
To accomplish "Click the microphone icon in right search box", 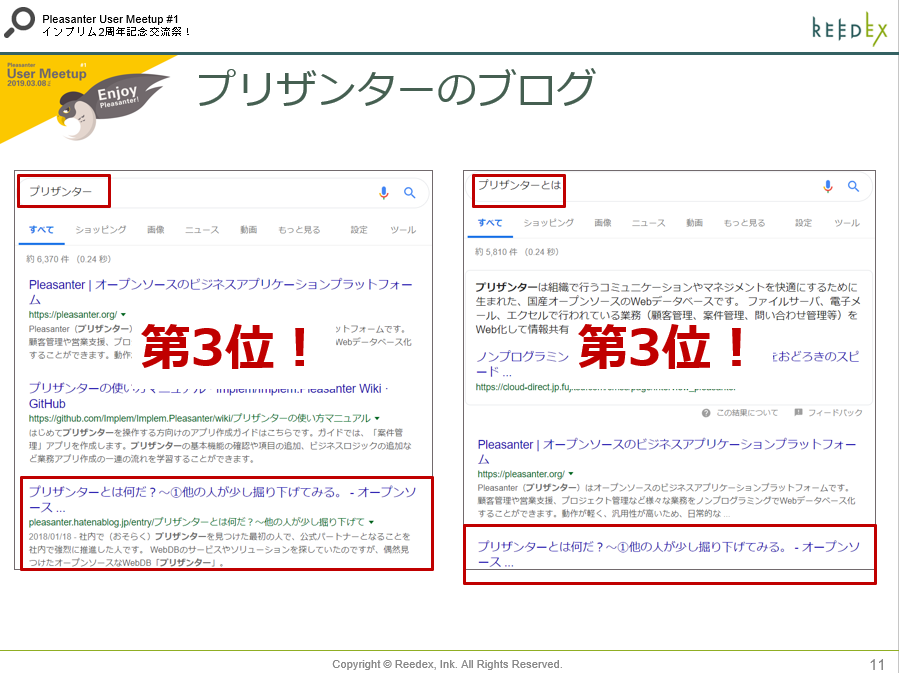I will pos(827,186).
